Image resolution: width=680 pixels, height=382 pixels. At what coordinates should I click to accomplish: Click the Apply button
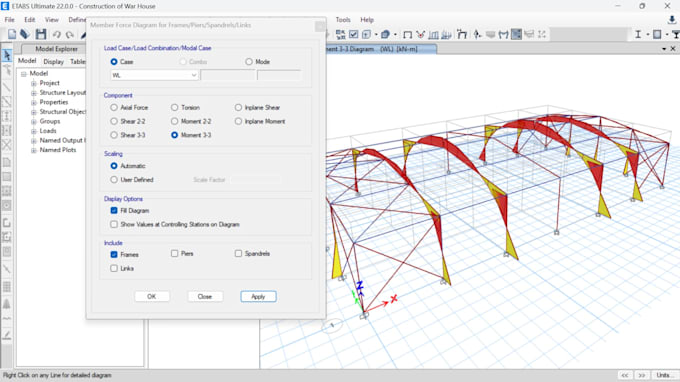[x=258, y=297]
